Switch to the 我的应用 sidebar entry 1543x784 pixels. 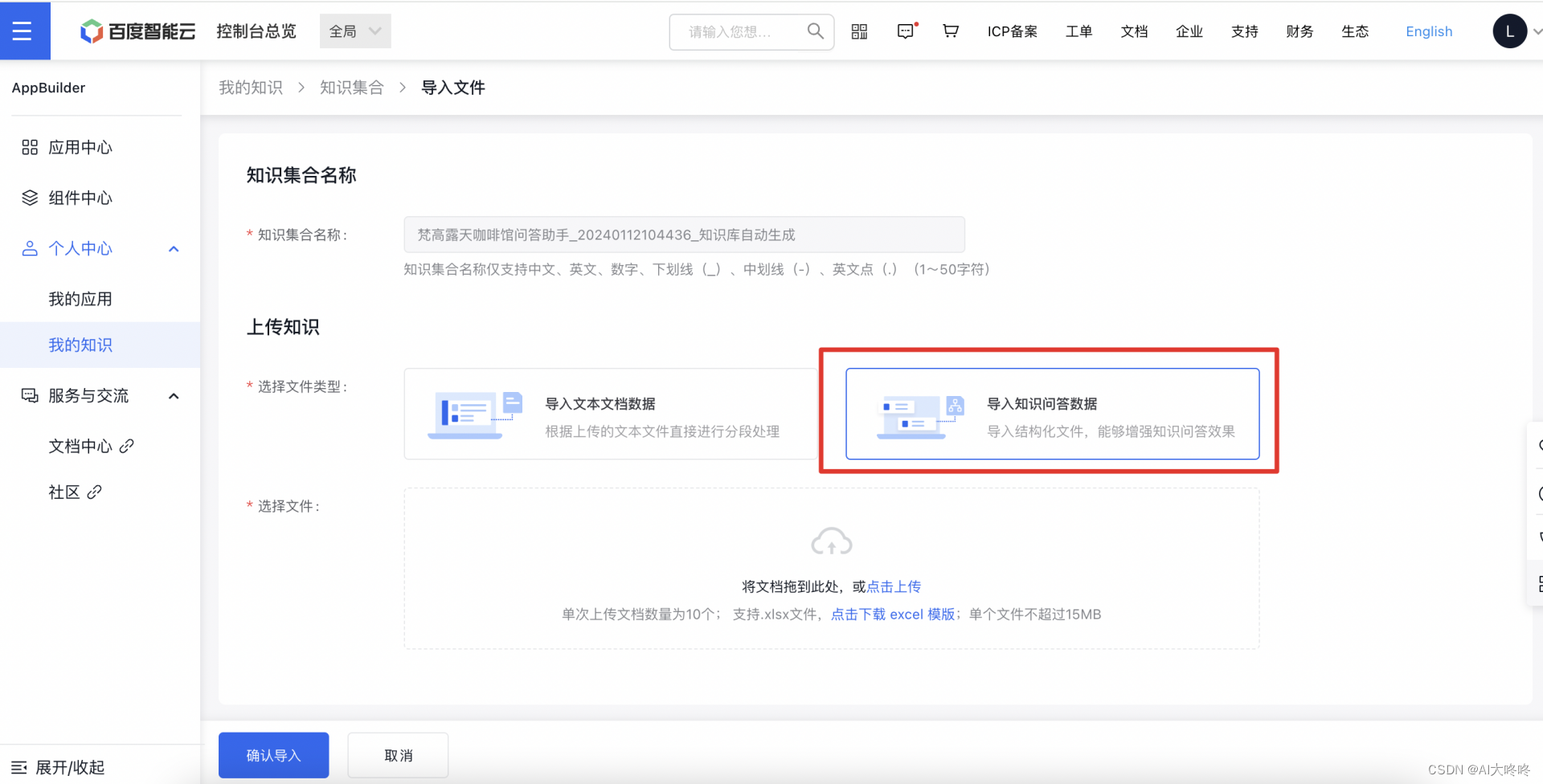point(80,298)
